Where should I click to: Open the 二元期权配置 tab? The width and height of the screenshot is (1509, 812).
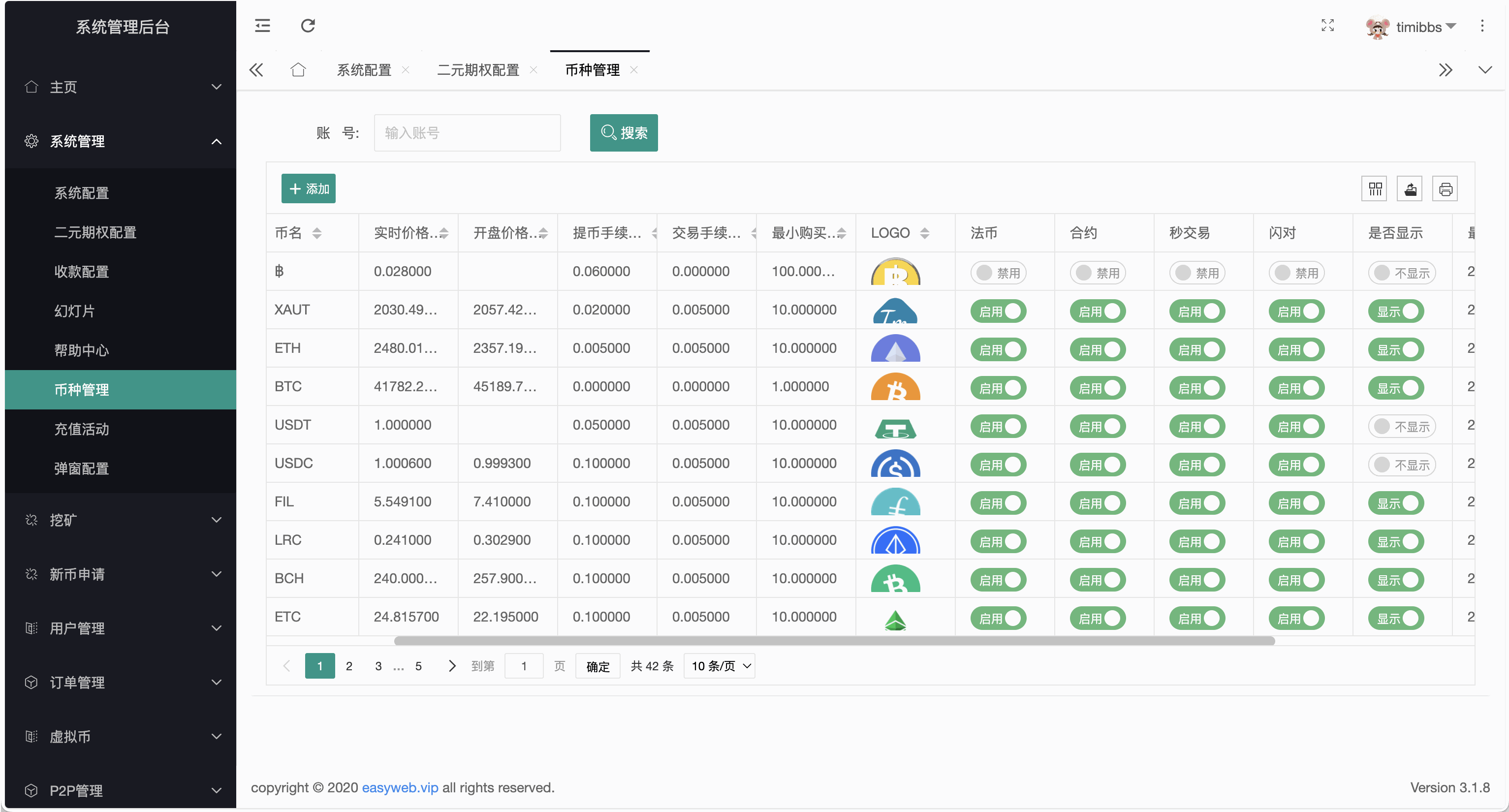point(477,70)
